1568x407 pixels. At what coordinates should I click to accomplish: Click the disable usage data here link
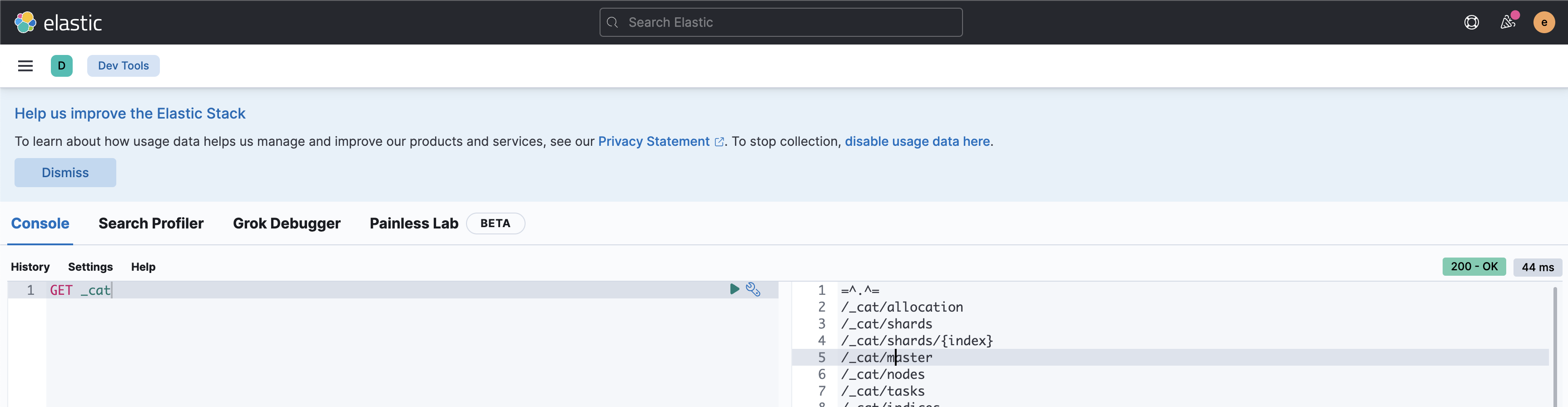(917, 141)
